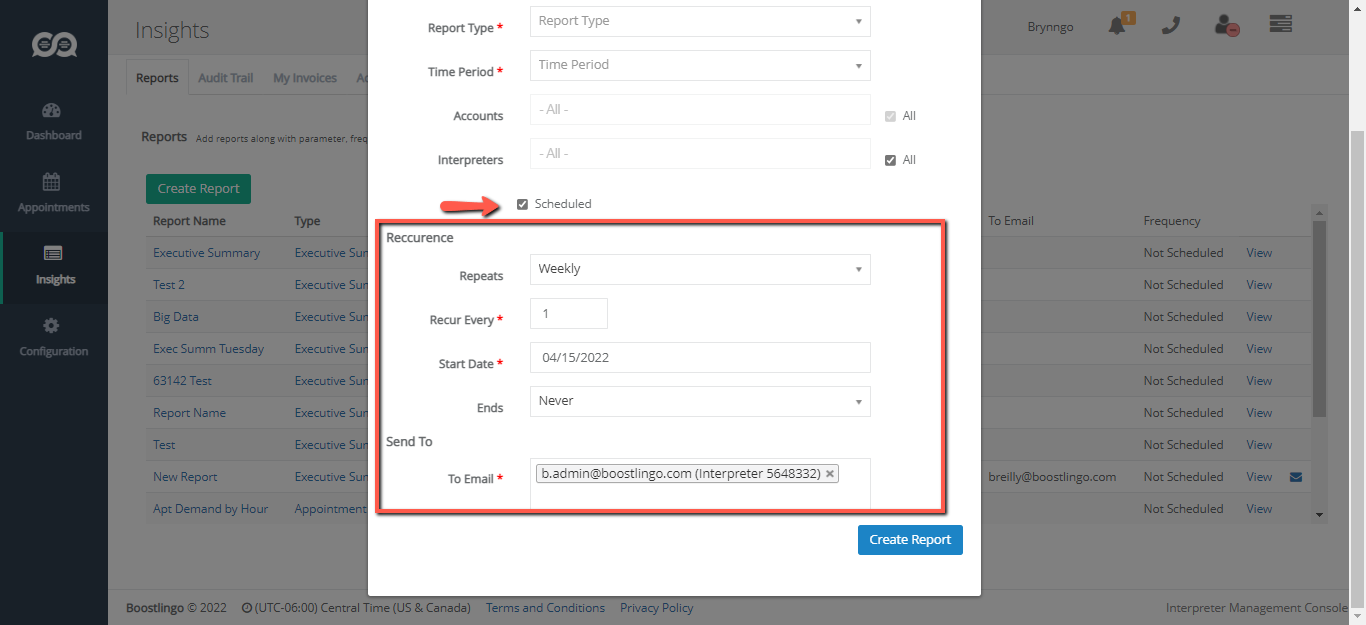Expand the Time Period dropdown

click(x=700, y=65)
